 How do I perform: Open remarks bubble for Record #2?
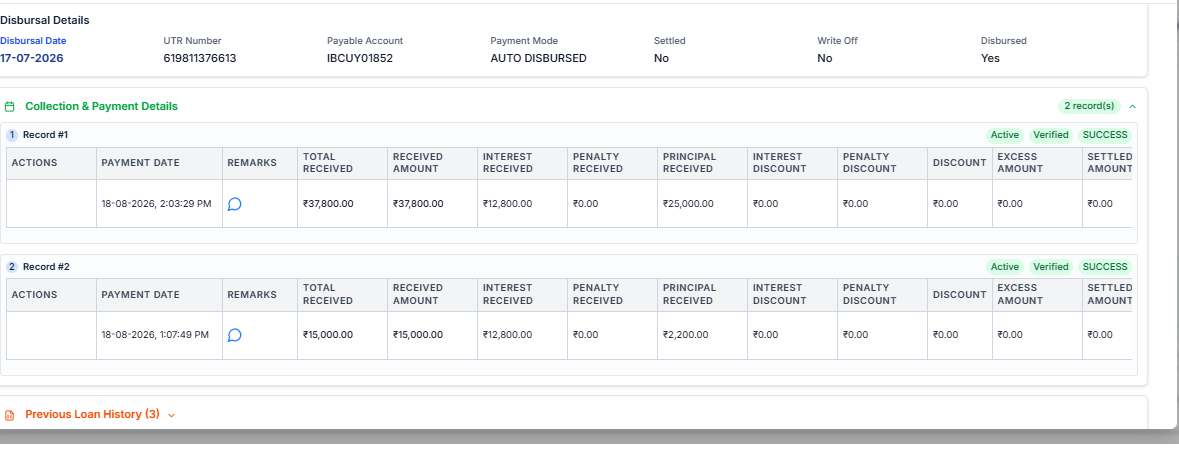(x=235, y=335)
